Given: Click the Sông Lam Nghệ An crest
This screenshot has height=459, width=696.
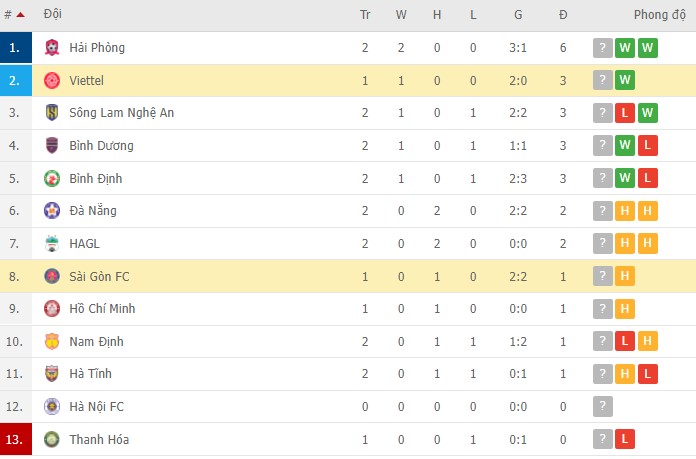Looking at the screenshot, I should 52,113.
